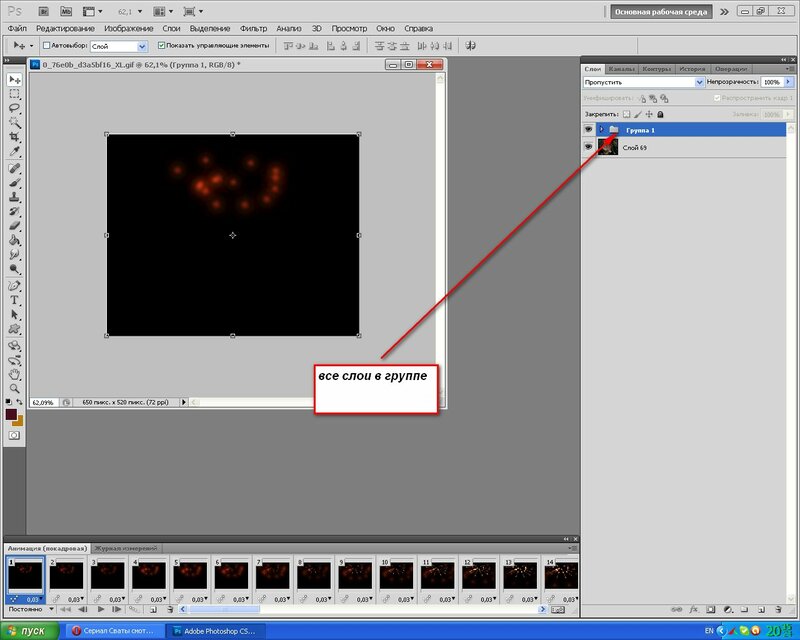This screenshot has width=800, height=640.
Task: Switch to the Каналы tab
Action: [x=621, y=69]
